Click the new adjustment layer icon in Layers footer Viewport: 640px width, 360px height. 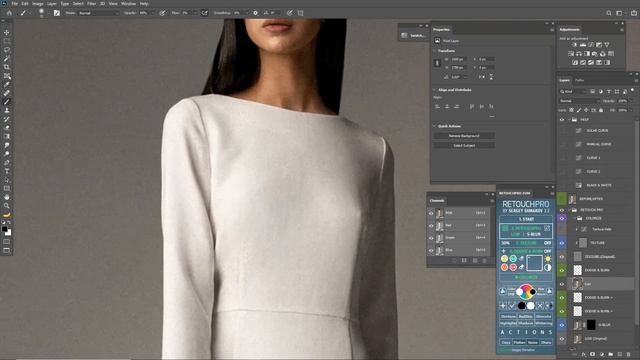point(602,354)
